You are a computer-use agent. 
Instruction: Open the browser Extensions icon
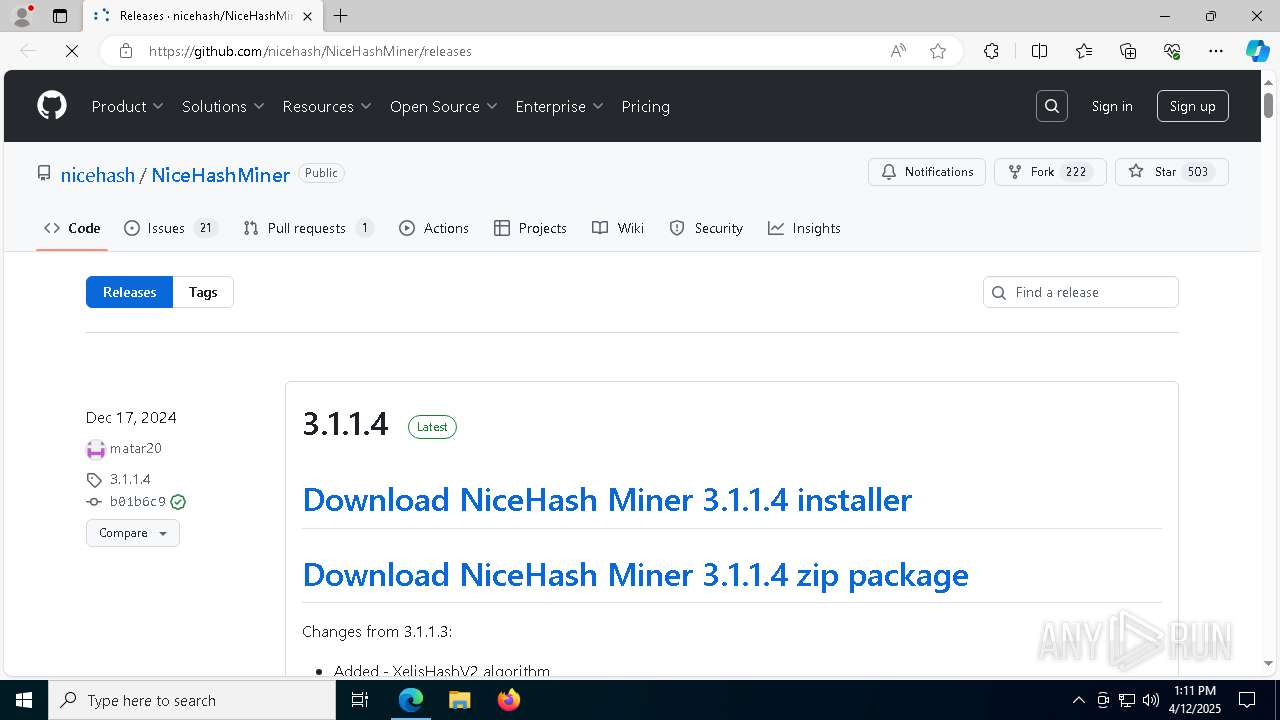(x=991, y=51)
